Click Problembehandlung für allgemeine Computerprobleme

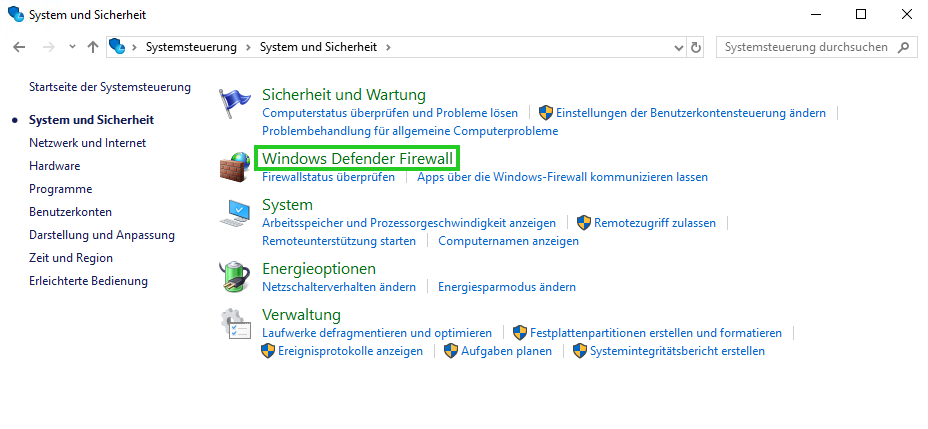pyautogui.click(x=410, y=131)
